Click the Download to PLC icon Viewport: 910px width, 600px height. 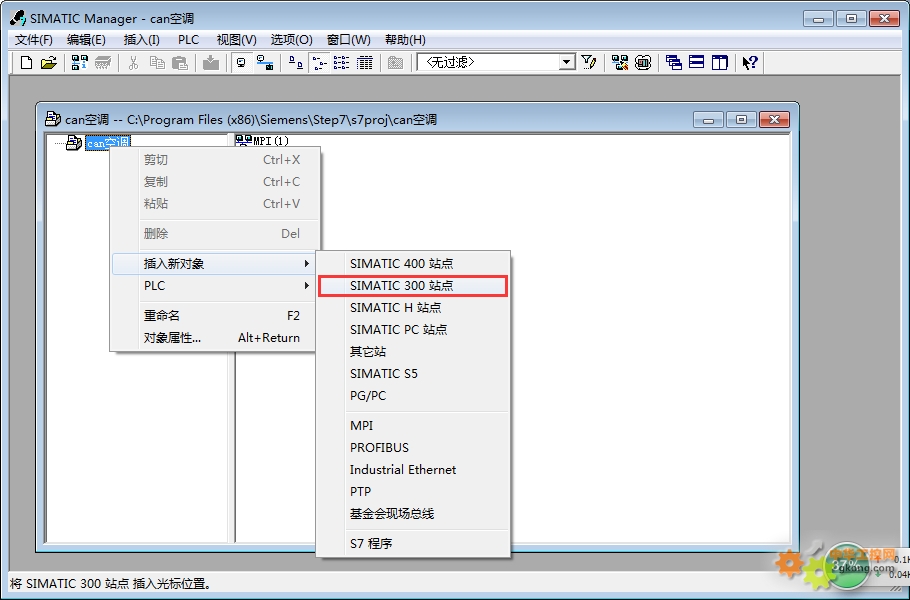pyautogui.click(x=211, y=63)
